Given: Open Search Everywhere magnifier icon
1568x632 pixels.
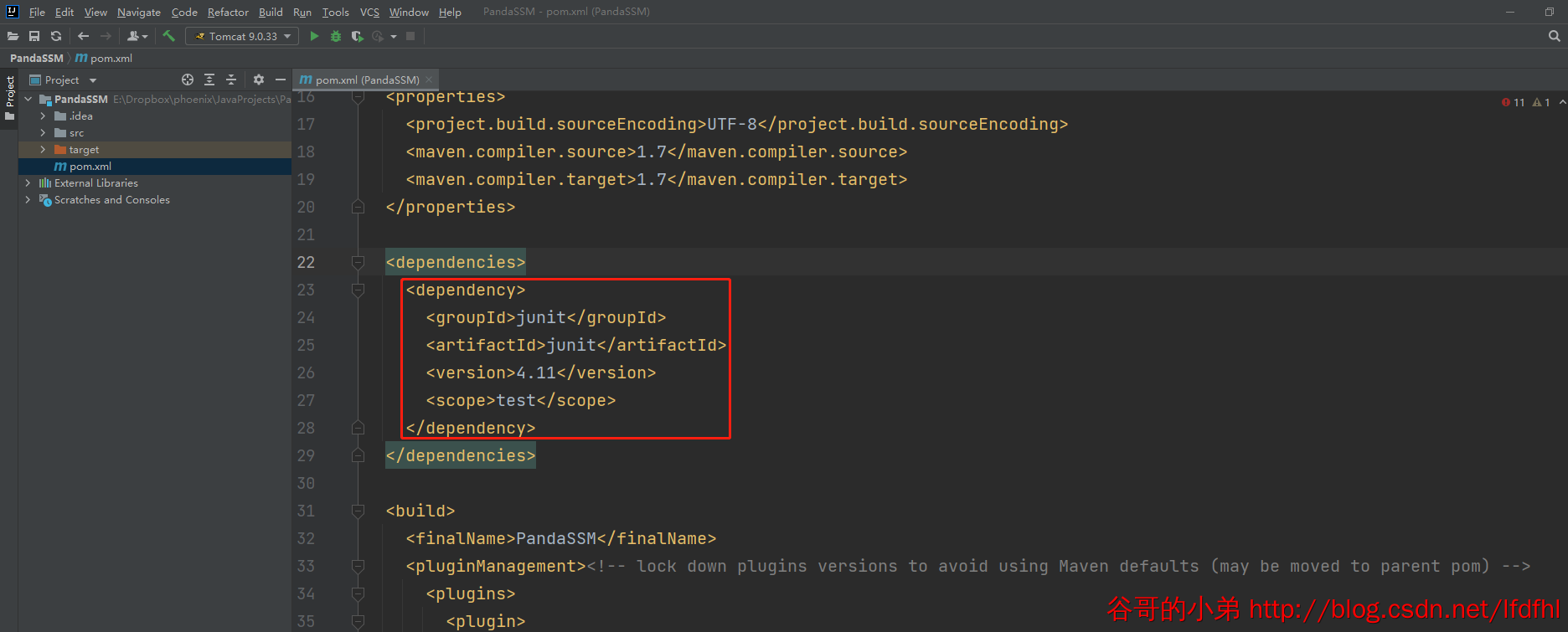Looking at the screenshot, I should point(1555,36).
